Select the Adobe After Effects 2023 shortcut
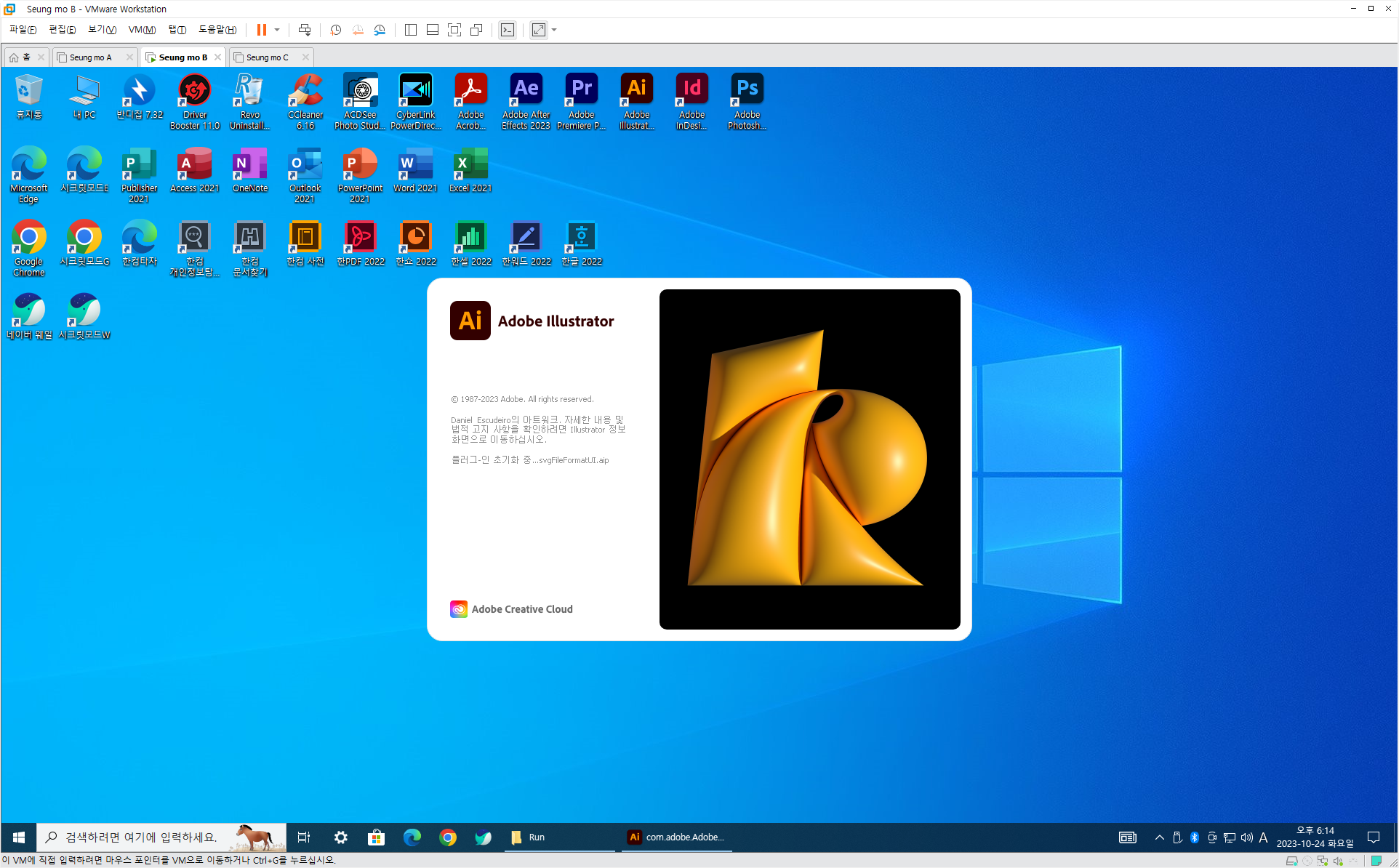This screenshot has height=868, width=1399. pos(526,101)
